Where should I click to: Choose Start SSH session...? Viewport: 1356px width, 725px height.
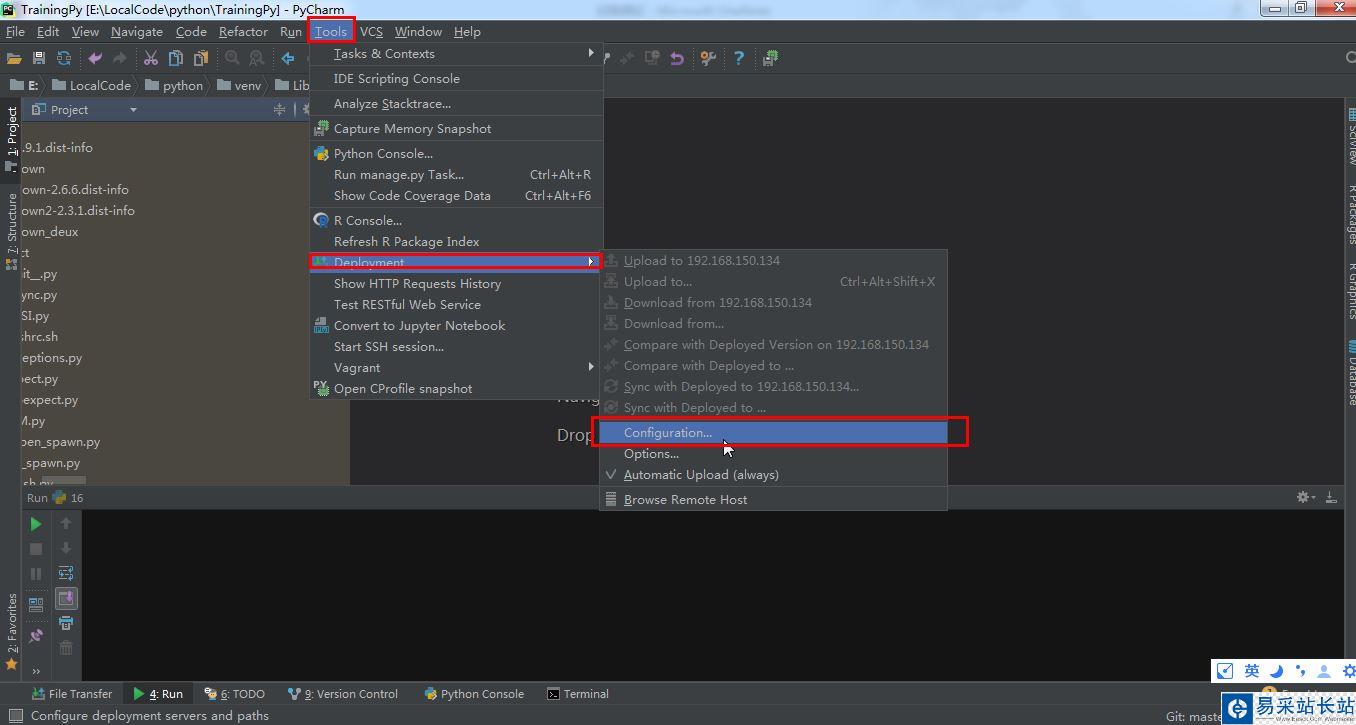pyautogui.click(x=456, y=347)
